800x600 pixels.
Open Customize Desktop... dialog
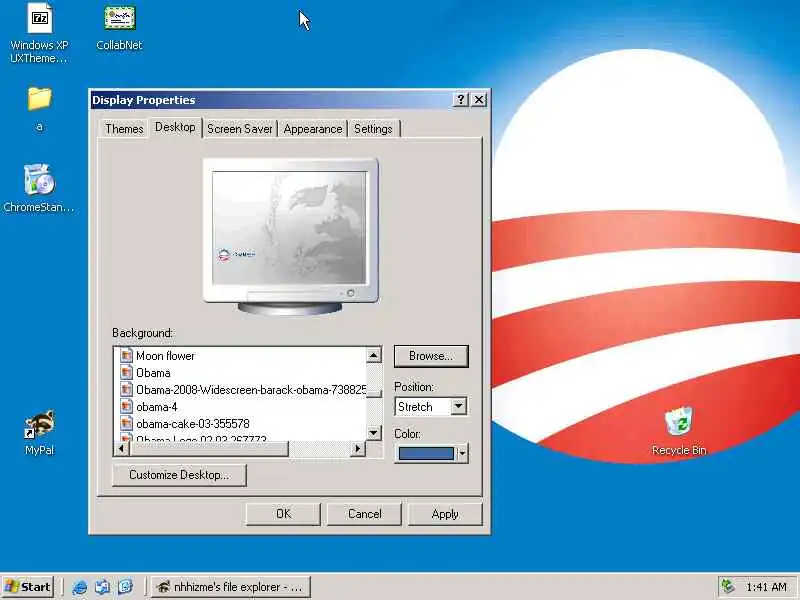tap(179, 475)
